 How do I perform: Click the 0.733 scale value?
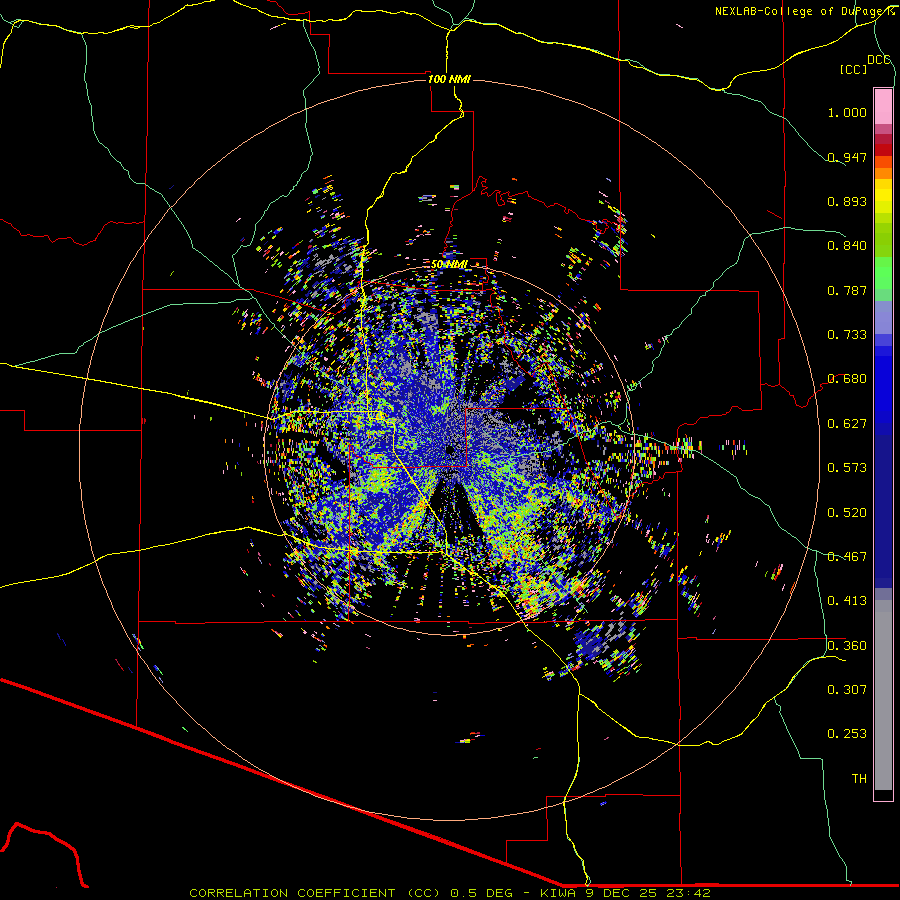tap(847, 334)
